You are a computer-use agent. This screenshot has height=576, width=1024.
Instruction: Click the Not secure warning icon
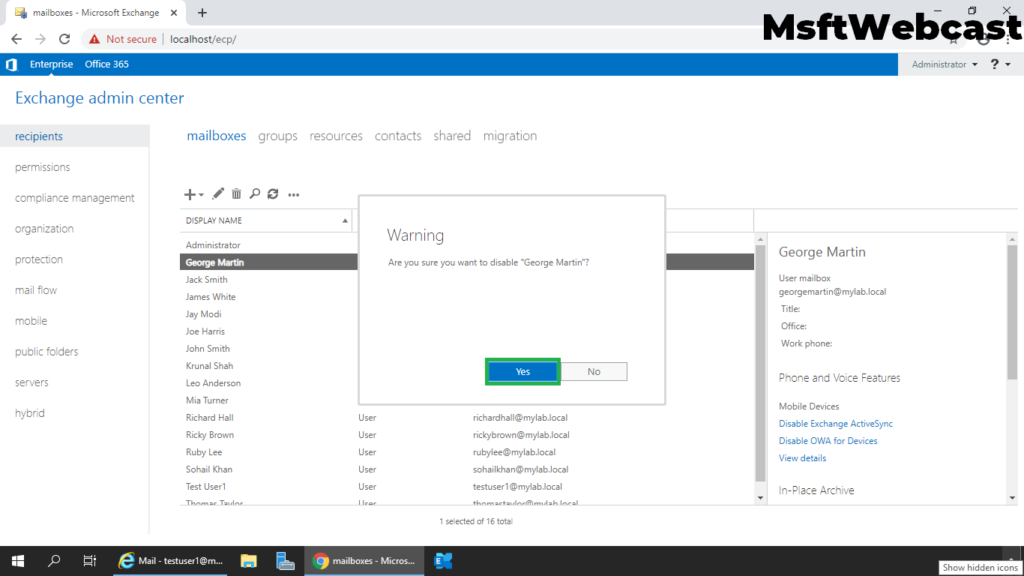95,39
